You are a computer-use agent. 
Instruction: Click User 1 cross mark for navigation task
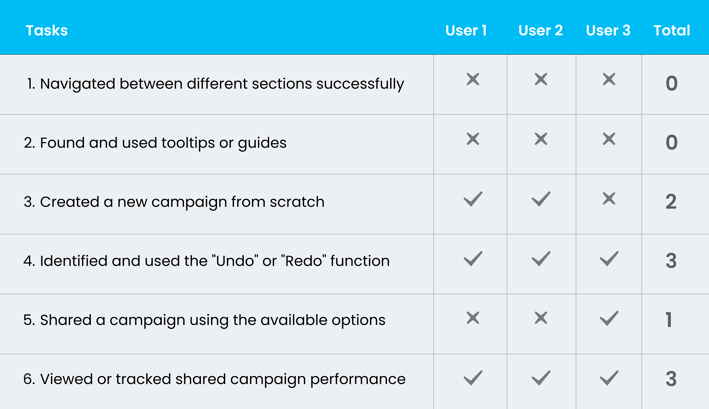point(473,80)
